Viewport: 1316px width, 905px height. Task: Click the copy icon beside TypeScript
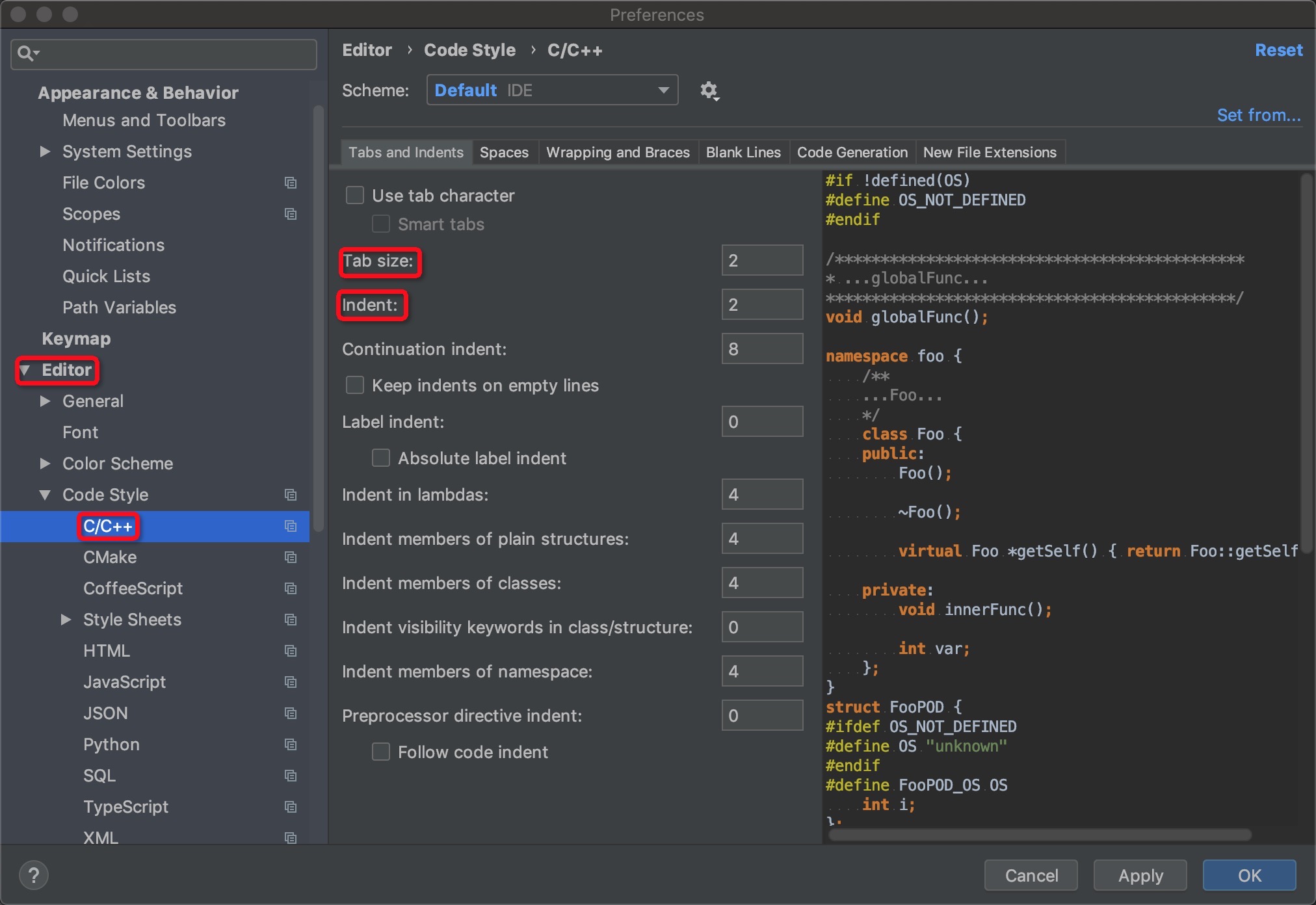291,807
